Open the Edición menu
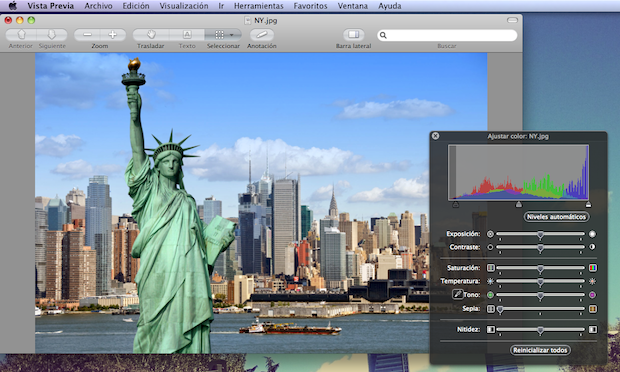 tap(136, 6)
